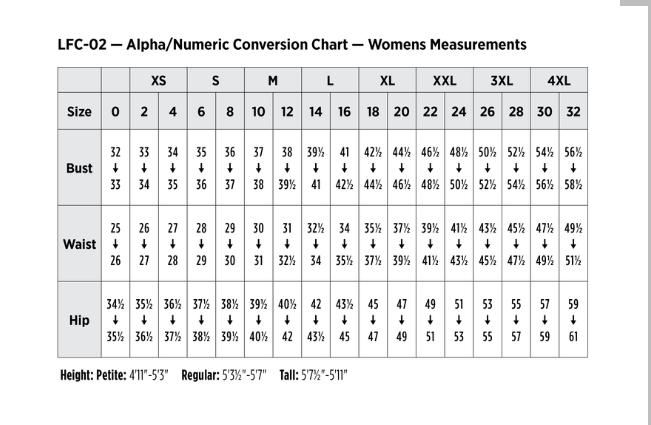
Task: Click the vertical scrollbar at right edge
Action: (647, 212)
